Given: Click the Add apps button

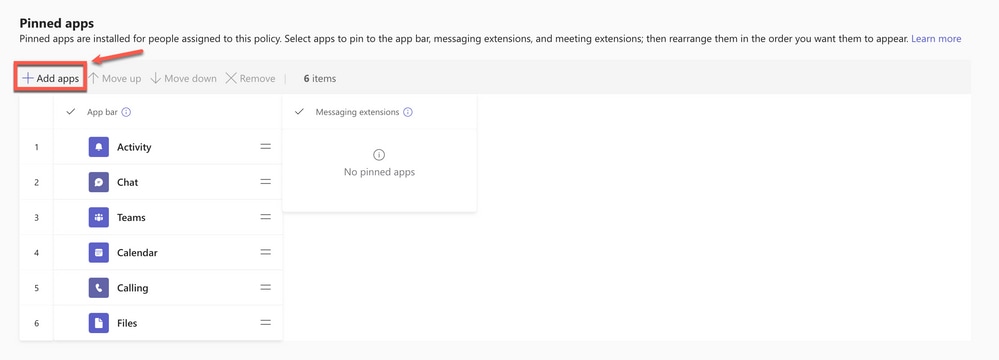Looking at the screenshot, I should [50, 78].
